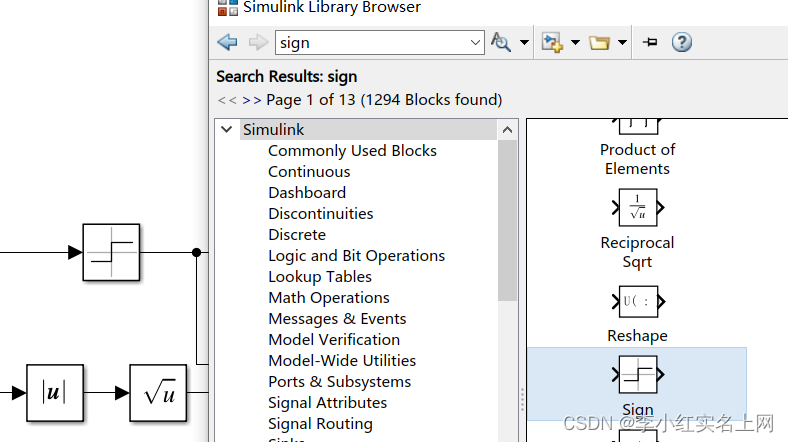Open the Lookup Tables library
This screenshot has height=442, width=788.
[320, 277]
